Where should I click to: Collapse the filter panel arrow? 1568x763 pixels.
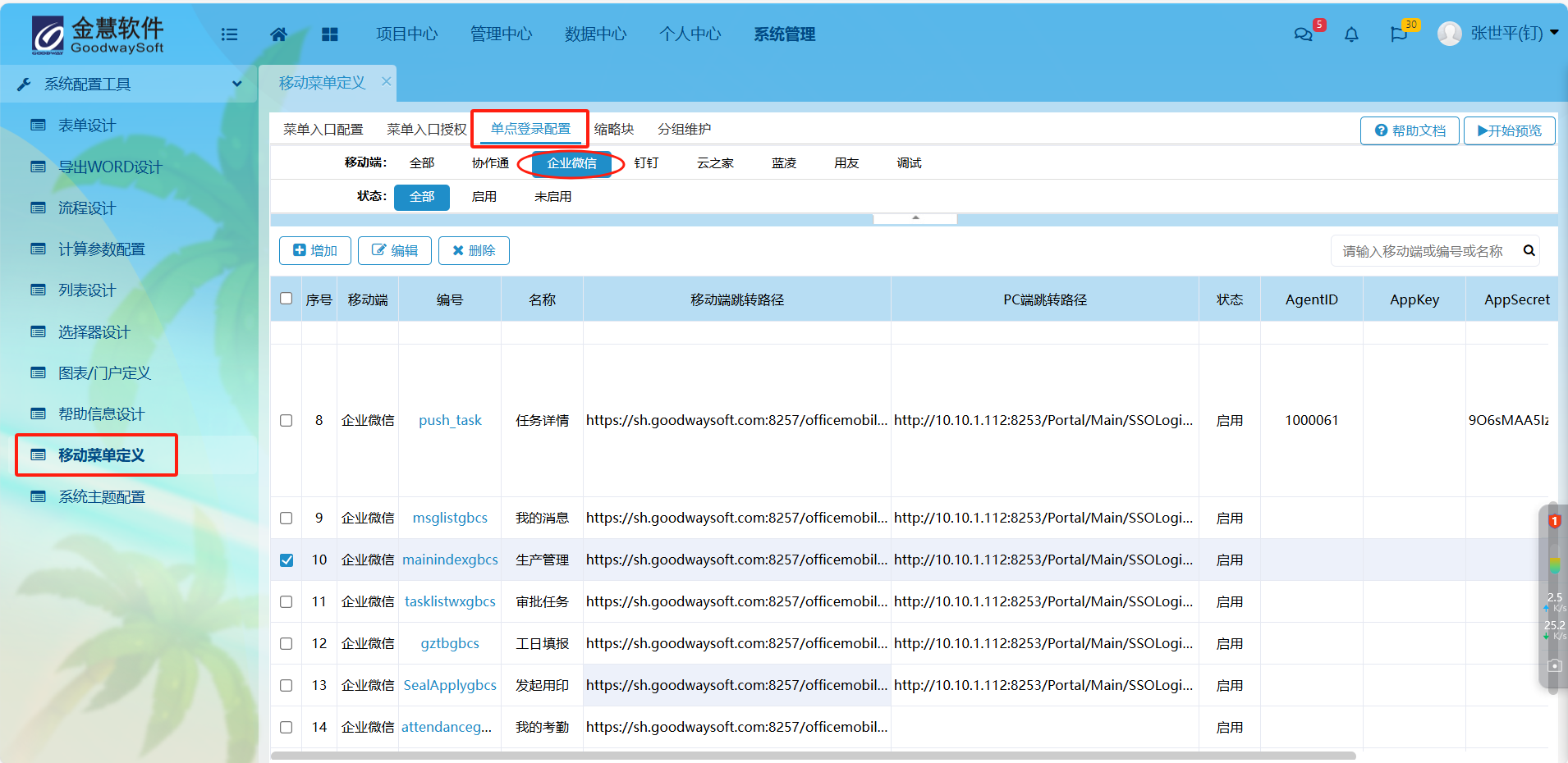(x=915, y=218)
